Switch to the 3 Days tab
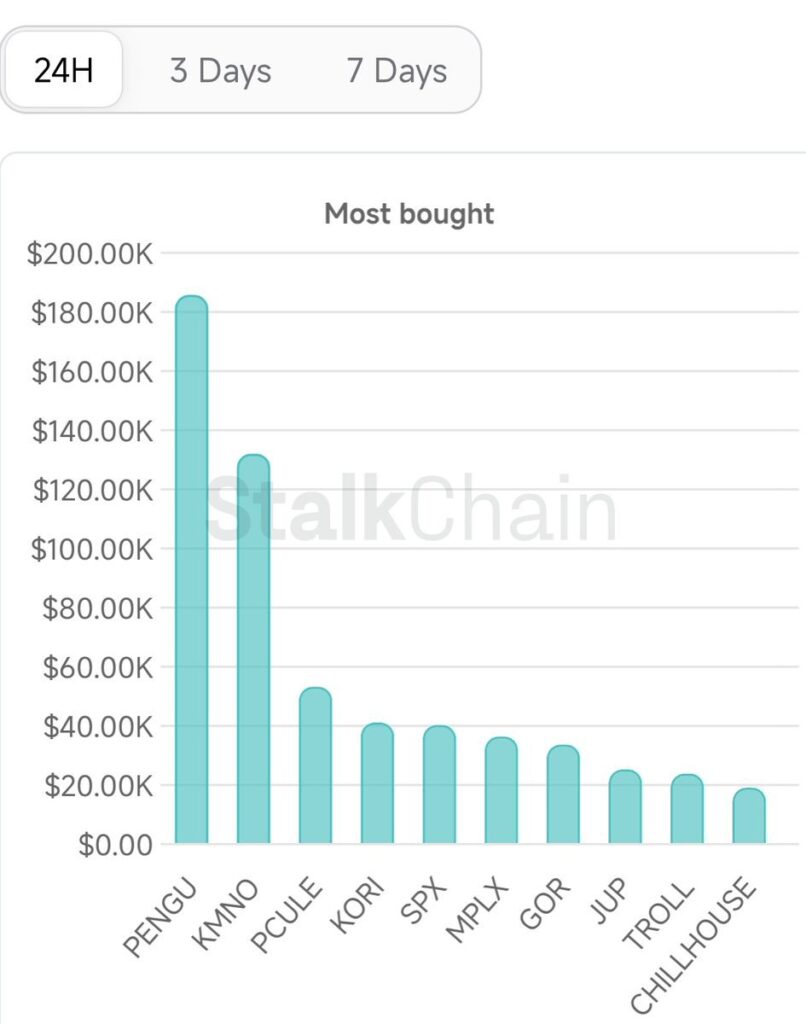The width and height of the screenshot is (806, 1024). tap(220, 71)
